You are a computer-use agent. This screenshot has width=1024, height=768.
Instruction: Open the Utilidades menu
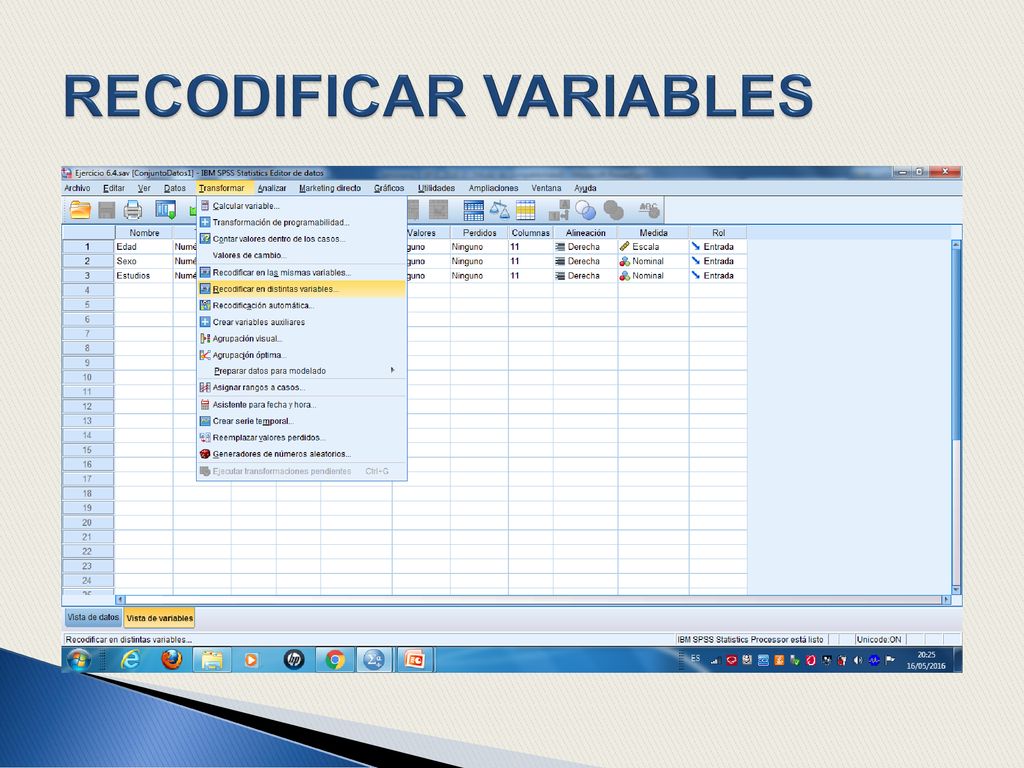[436, 188]
